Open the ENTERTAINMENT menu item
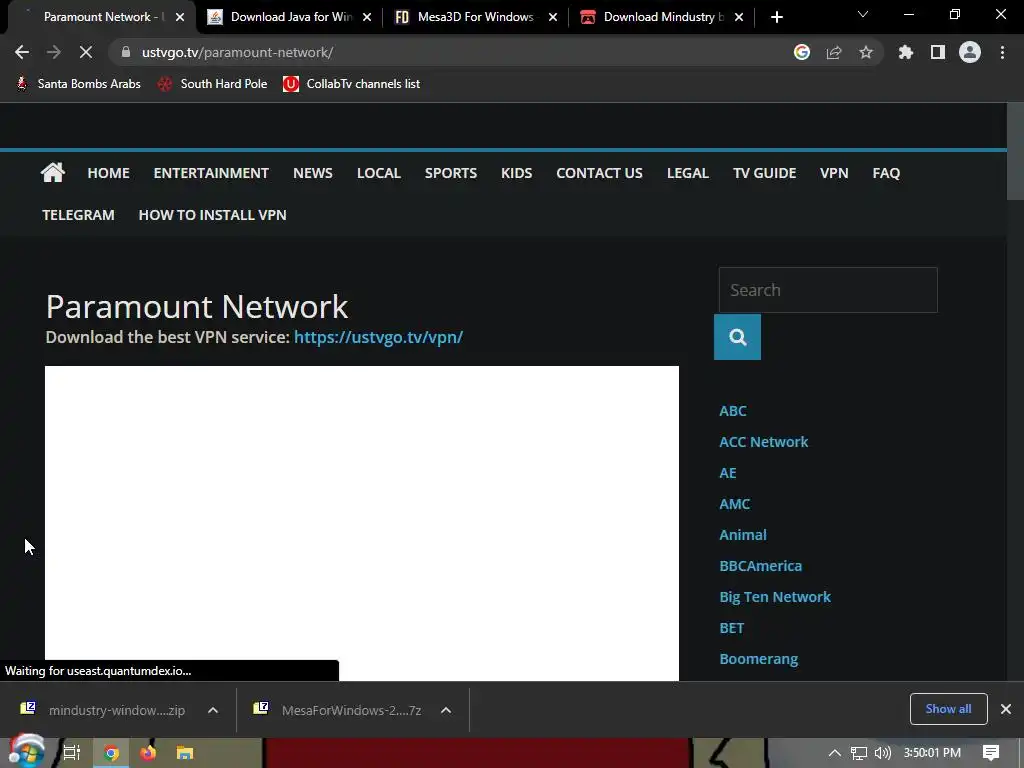This screenshot has width=1024, height=768. click(x=211, y=173)
